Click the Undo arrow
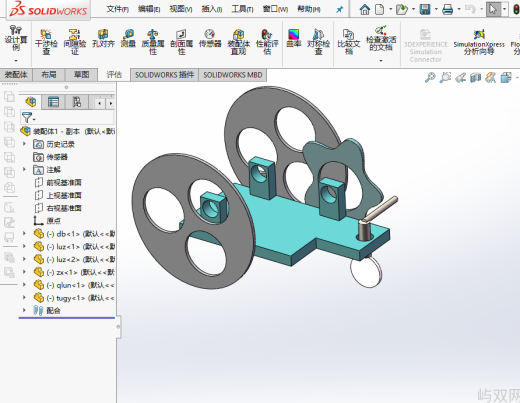Viewport: 520px width, 403px height. coord(470,9)
